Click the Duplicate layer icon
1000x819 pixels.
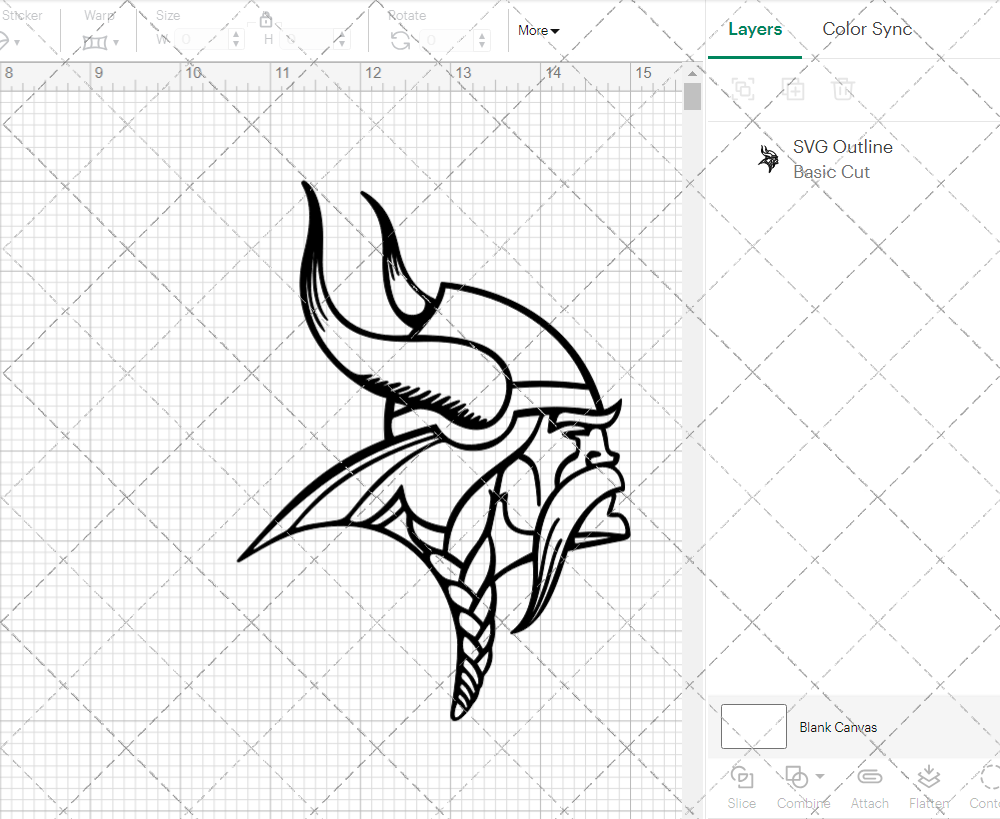[x=794, y=89]
